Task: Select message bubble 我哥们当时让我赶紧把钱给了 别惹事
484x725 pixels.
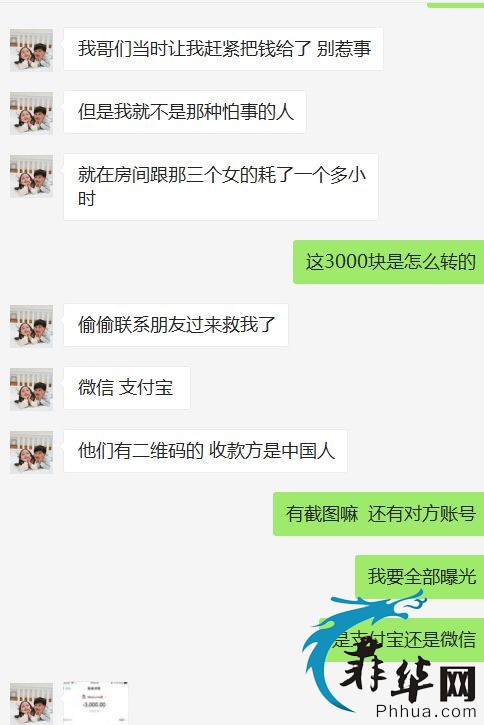Action: 223,49
